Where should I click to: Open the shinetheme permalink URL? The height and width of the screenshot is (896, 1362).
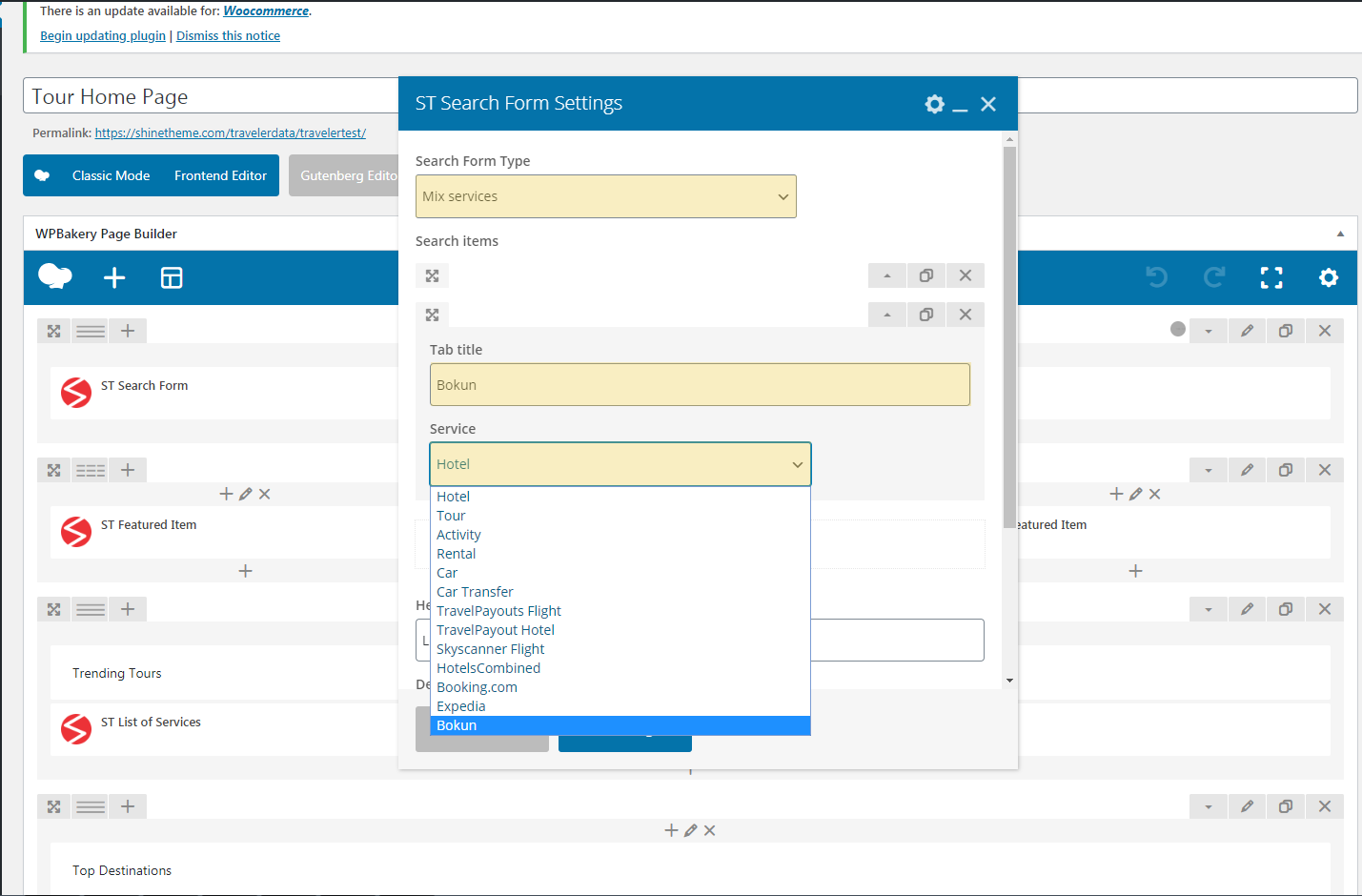point(230,133)
